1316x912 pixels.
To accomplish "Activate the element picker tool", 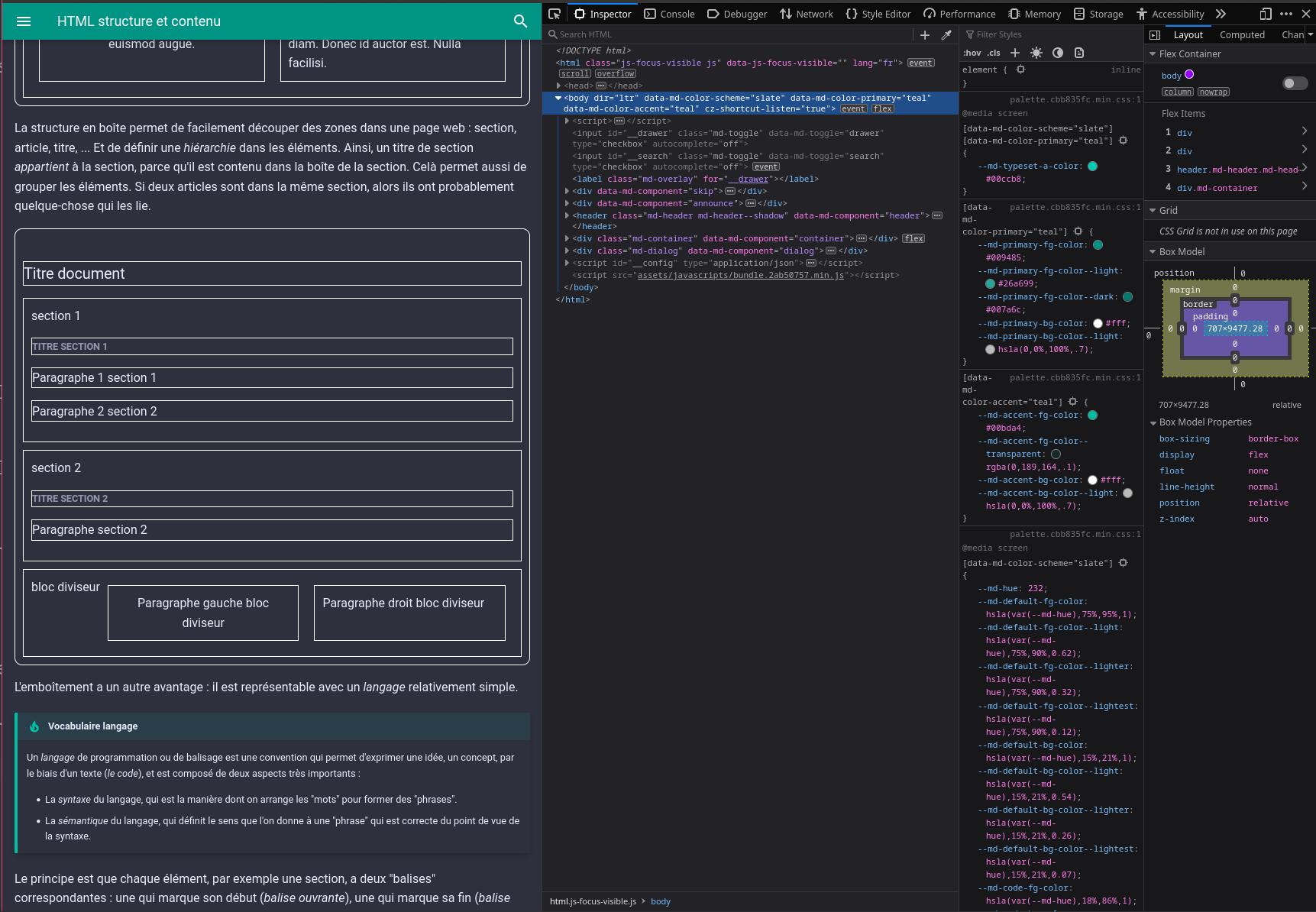I will click(x=555, y=14).
